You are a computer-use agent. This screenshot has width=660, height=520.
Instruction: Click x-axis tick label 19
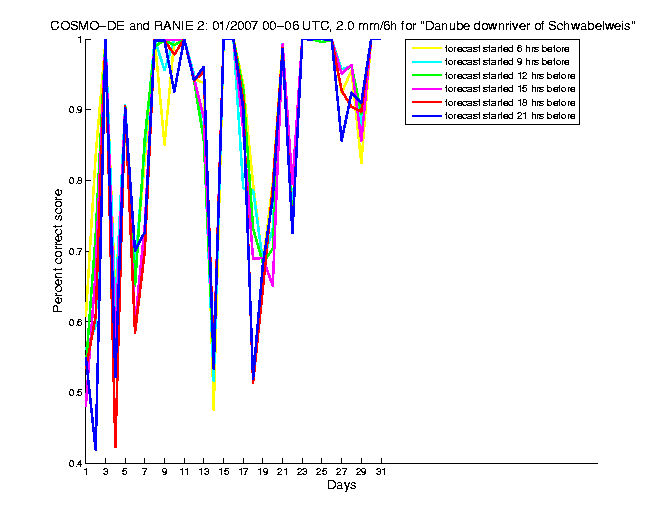(x=263, y=472)
